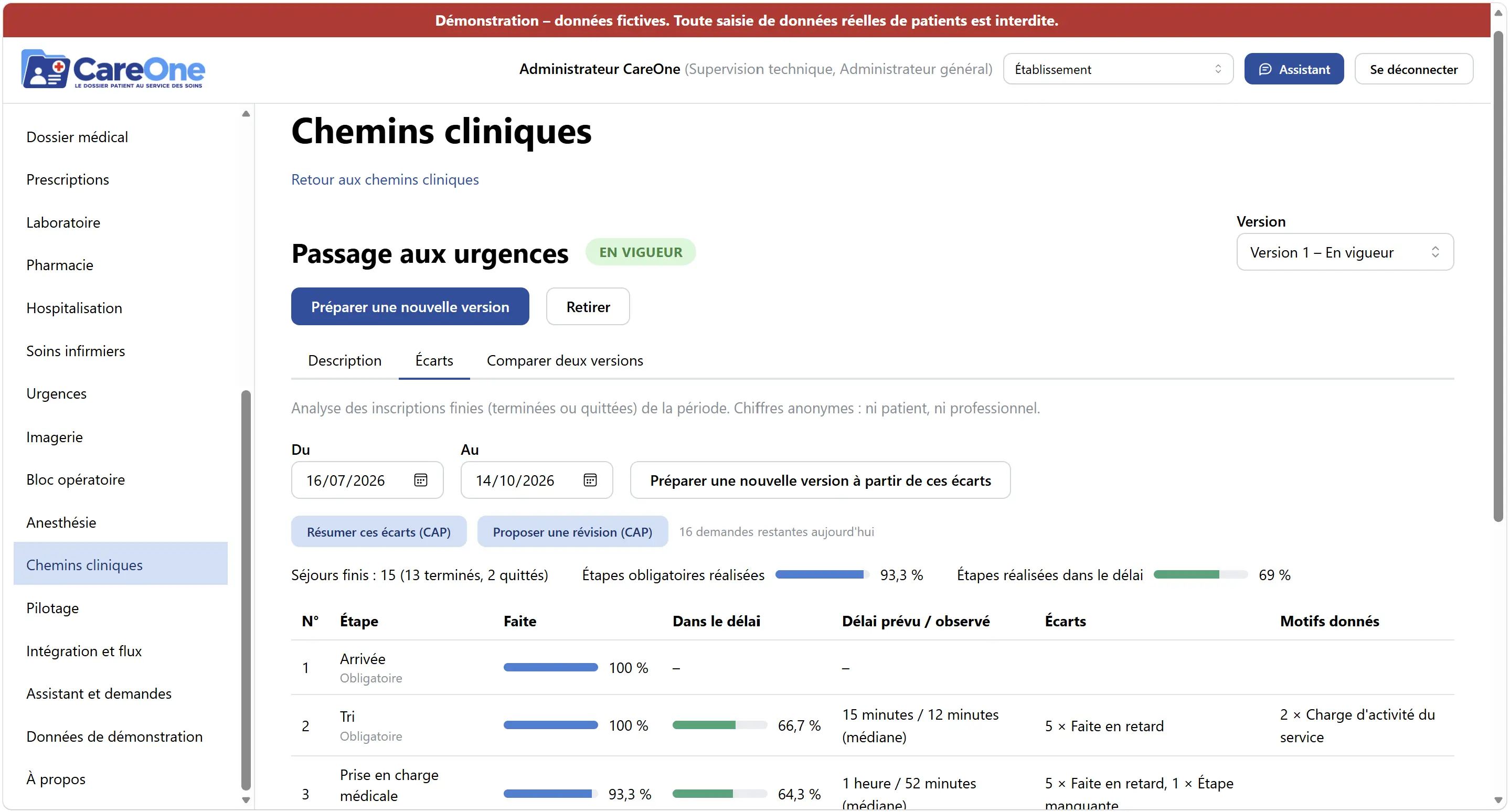Image resolution: width=1510 pixels, height=812 pixels.
Task: Go to Hospitalisation section
Action: pyautogui.click(x=120, y=308)
